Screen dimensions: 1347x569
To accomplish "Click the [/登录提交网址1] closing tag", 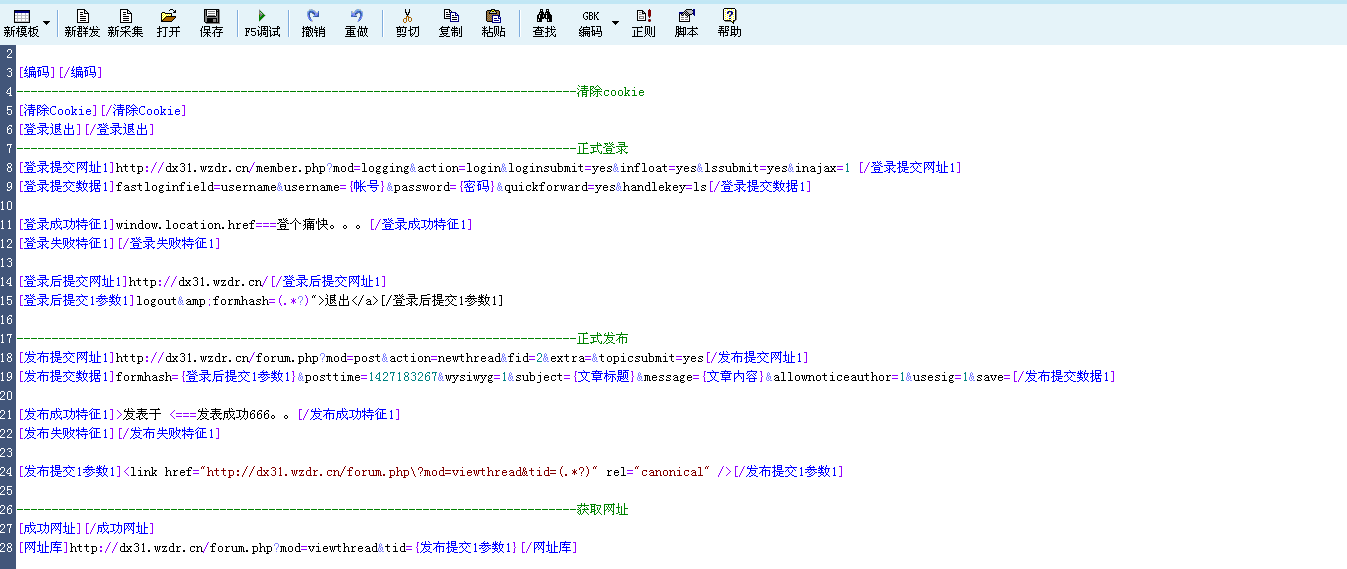I will [909, 168].
